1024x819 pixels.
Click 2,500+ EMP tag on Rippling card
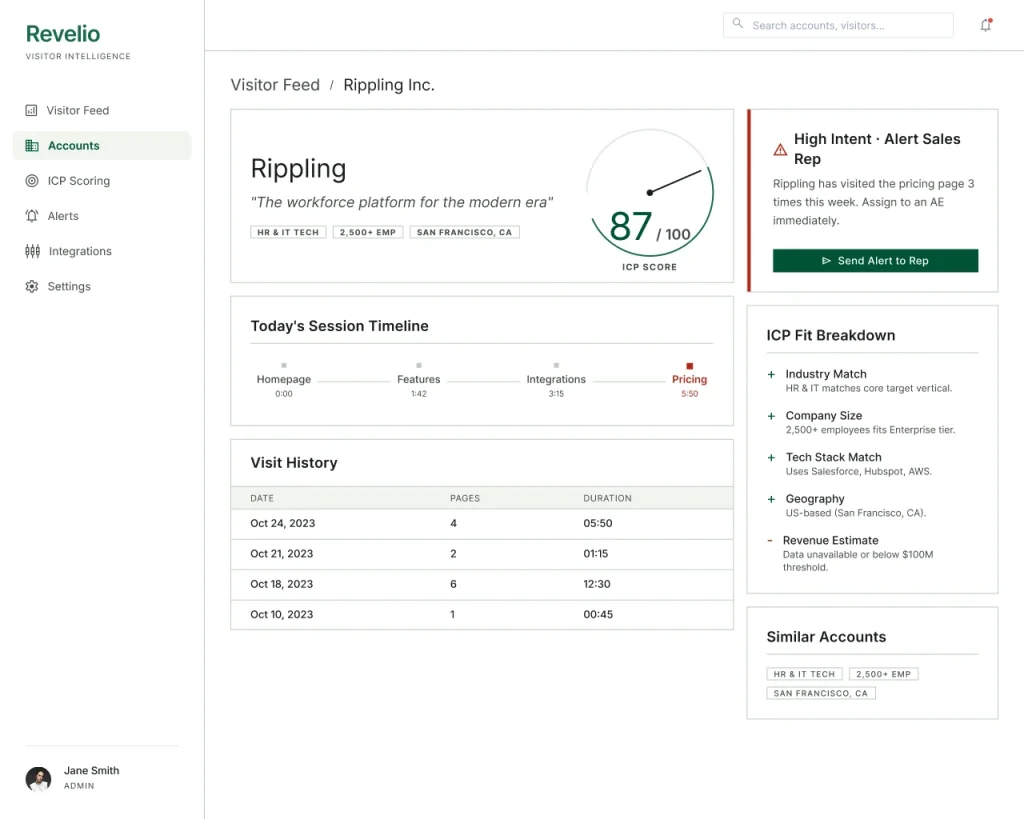point(368,232)
